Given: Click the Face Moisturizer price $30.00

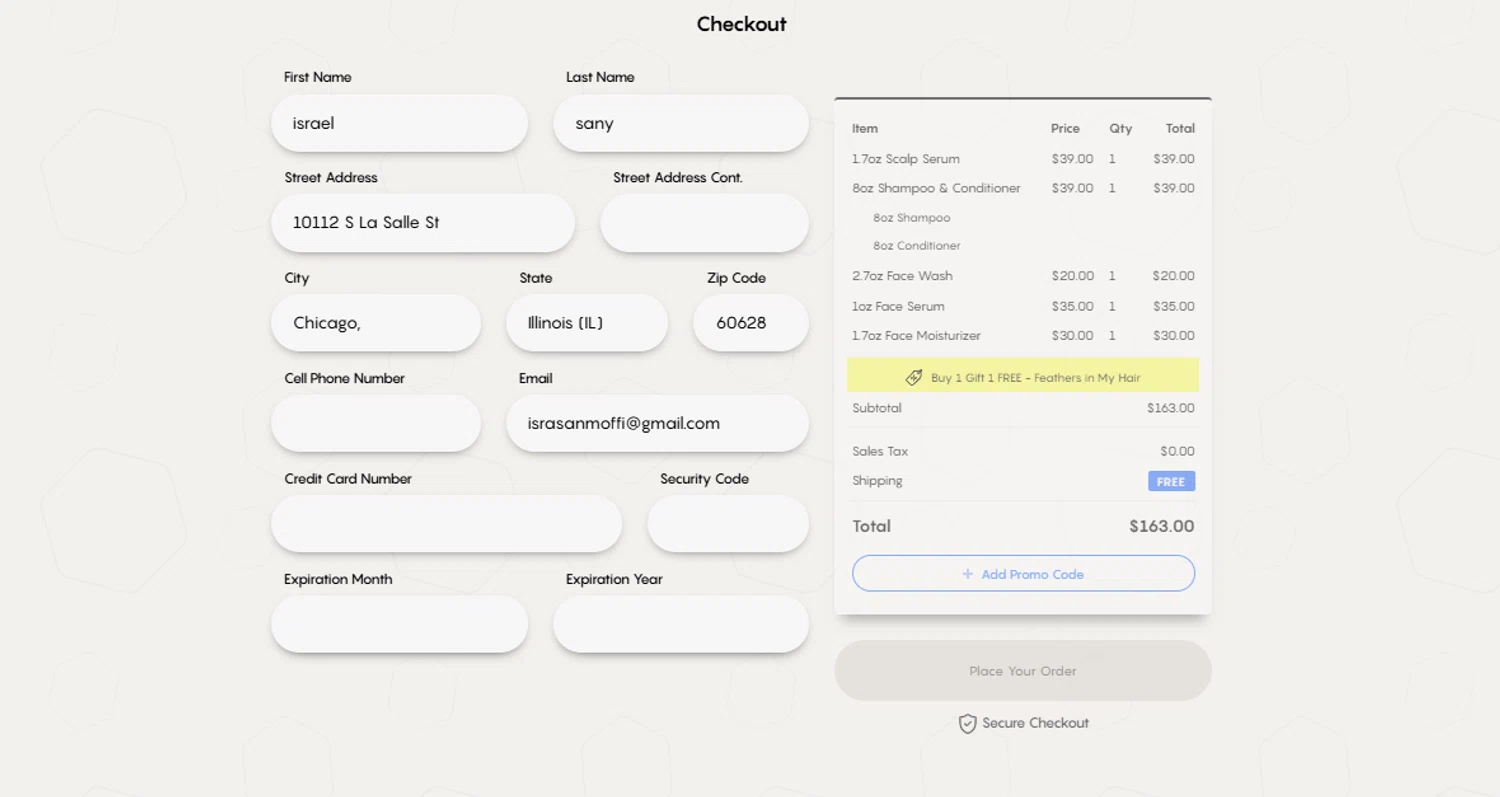Looking at the screenshot, I should click(1072, 336).
